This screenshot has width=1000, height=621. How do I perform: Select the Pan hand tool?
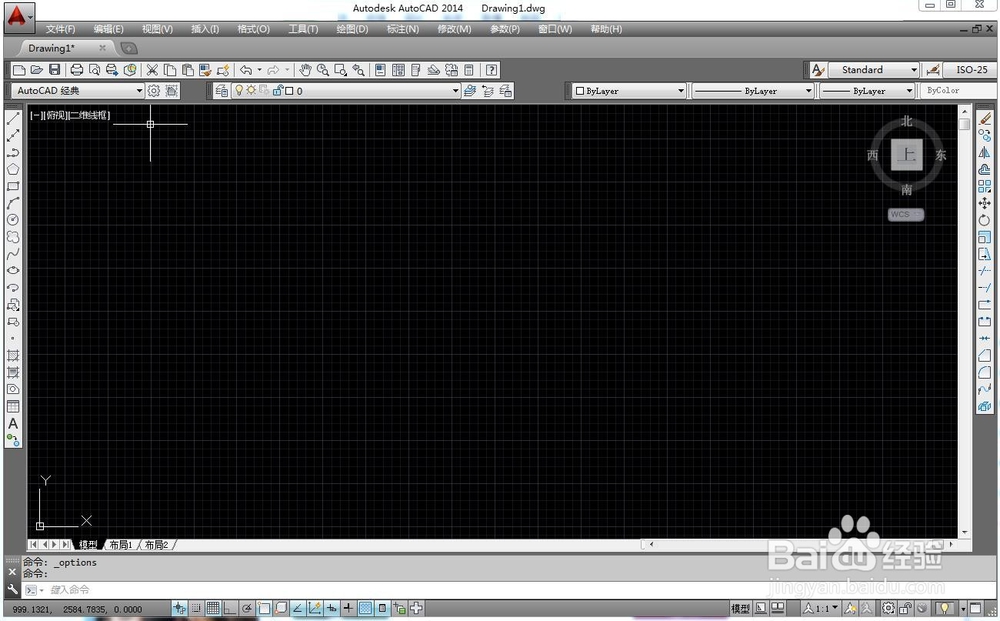[x=305, y=70]
